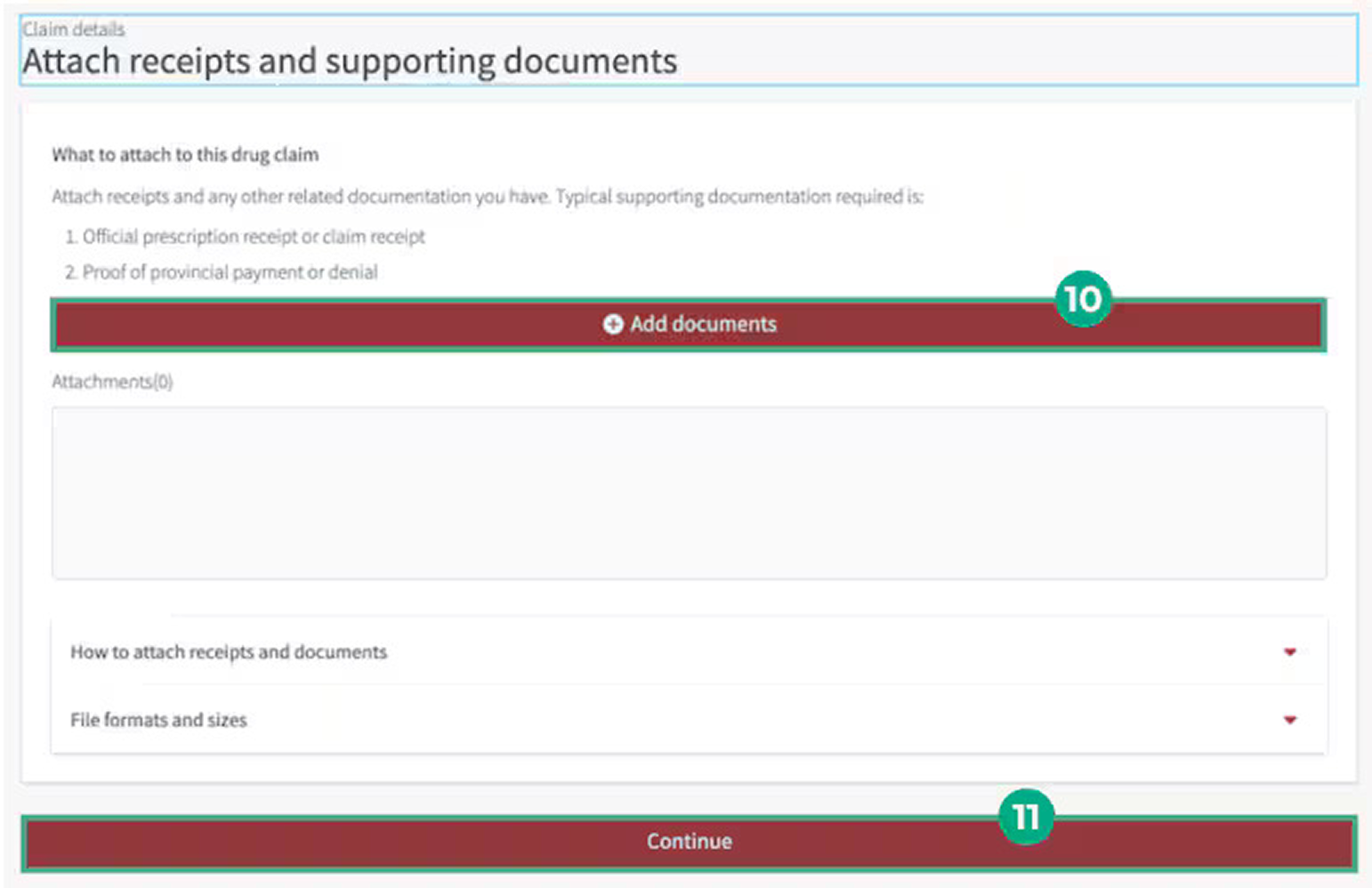Click the plus icon on Add documents
Image resolution: width=1372 pixels, height=888 pixels.
[613, 324]
